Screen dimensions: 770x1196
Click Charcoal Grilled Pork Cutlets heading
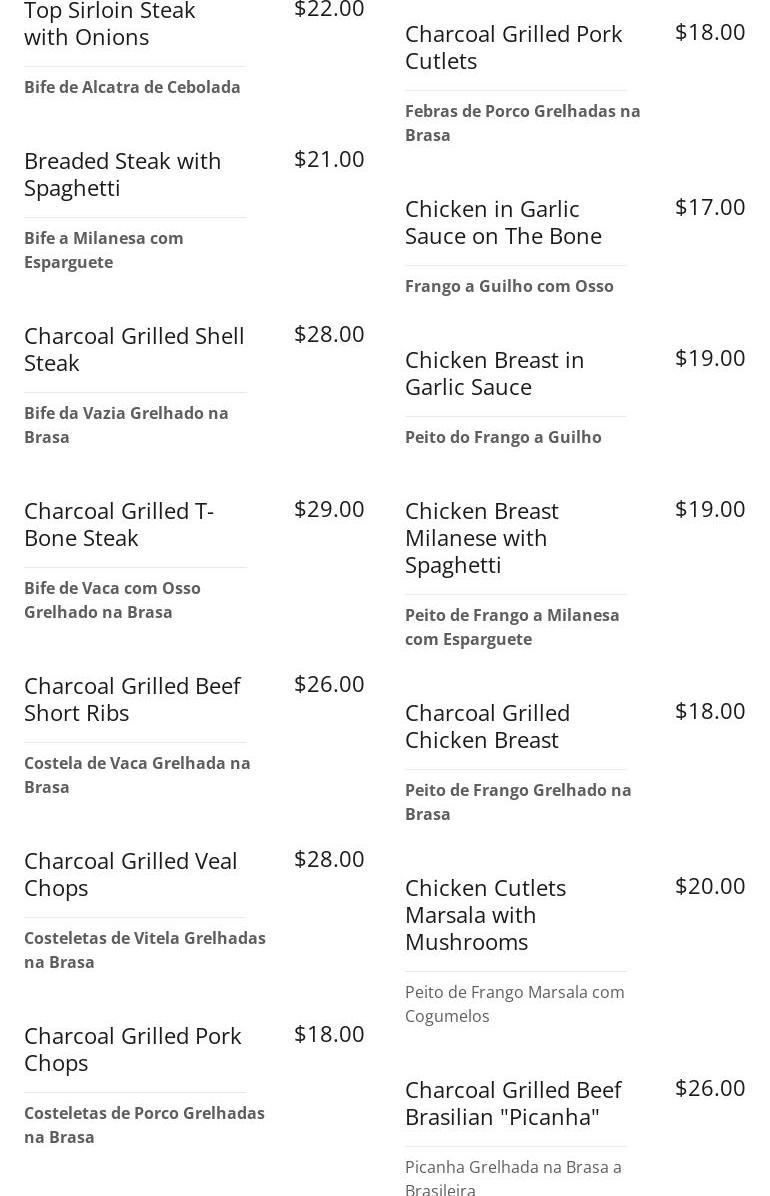pos(513,47)
